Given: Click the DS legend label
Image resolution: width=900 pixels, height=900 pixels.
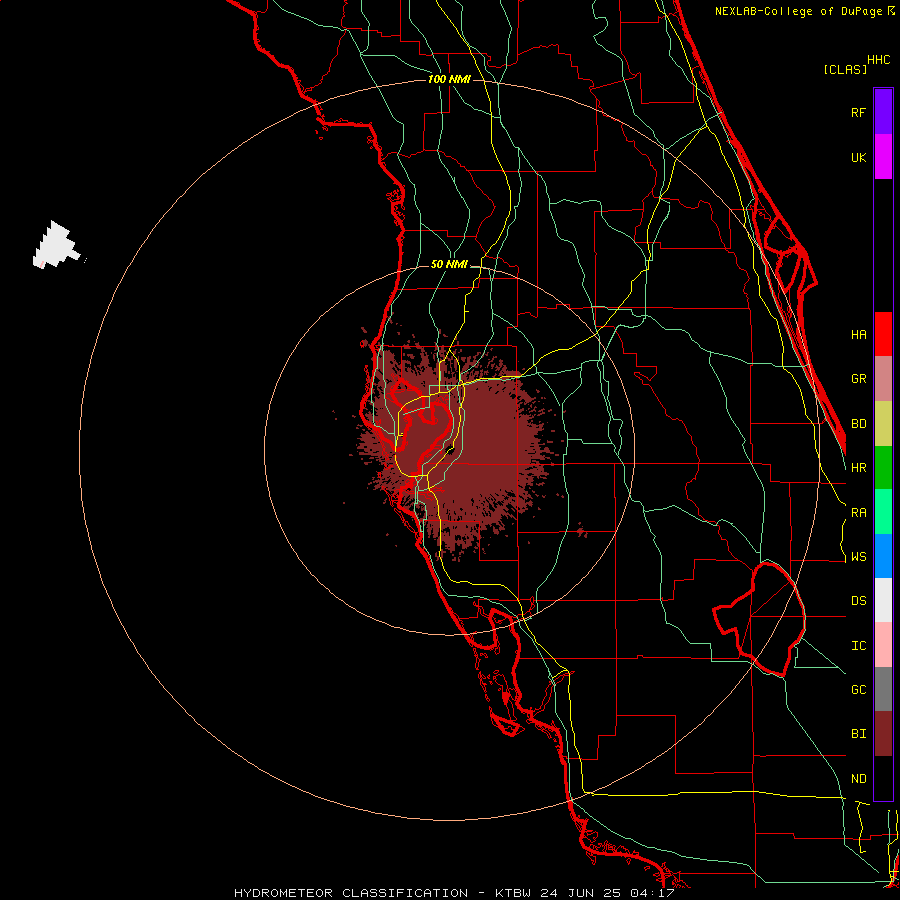Looking at the screenshot, I should 858,601.
